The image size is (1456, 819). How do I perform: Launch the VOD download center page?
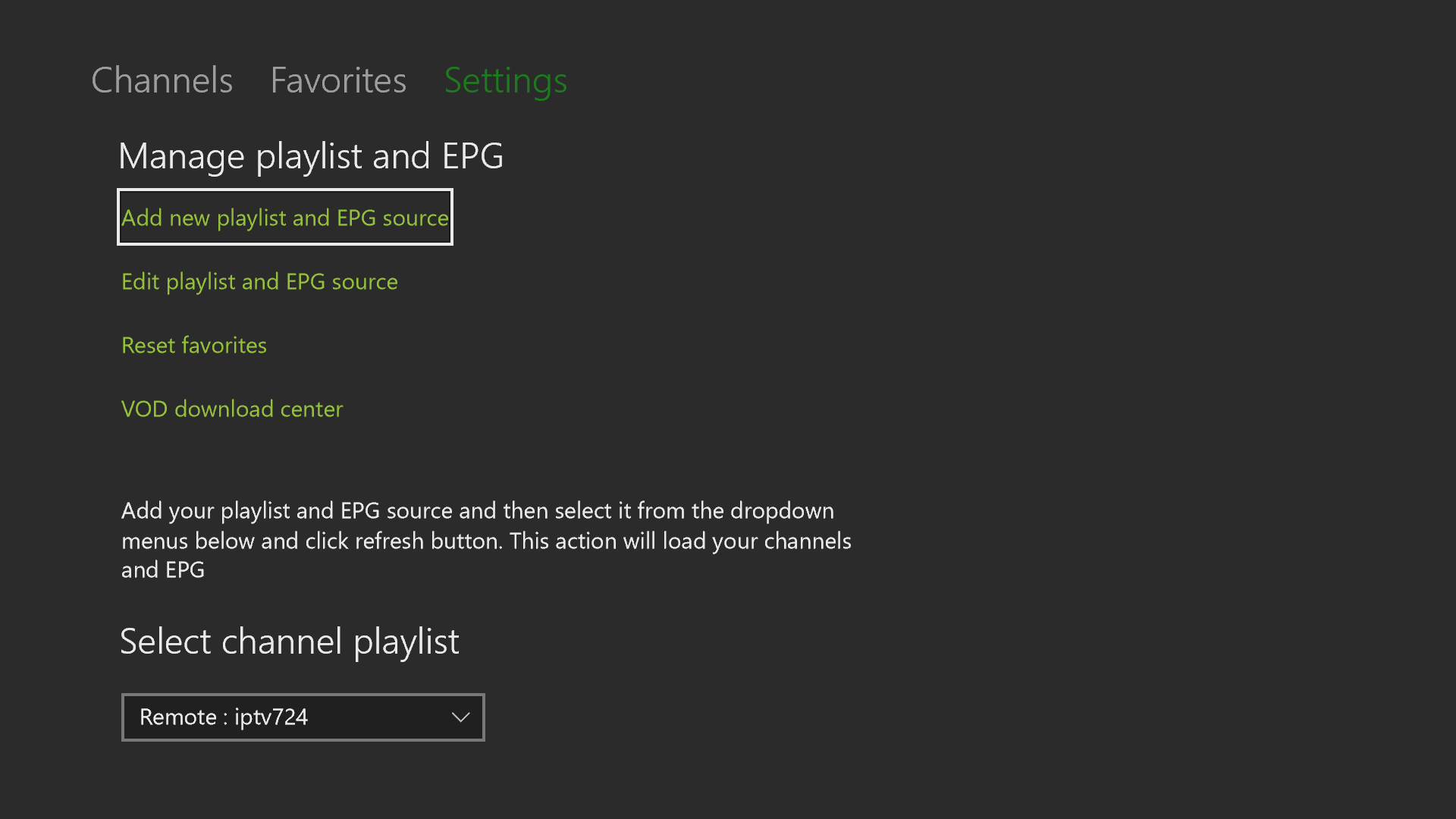(232, 409)
